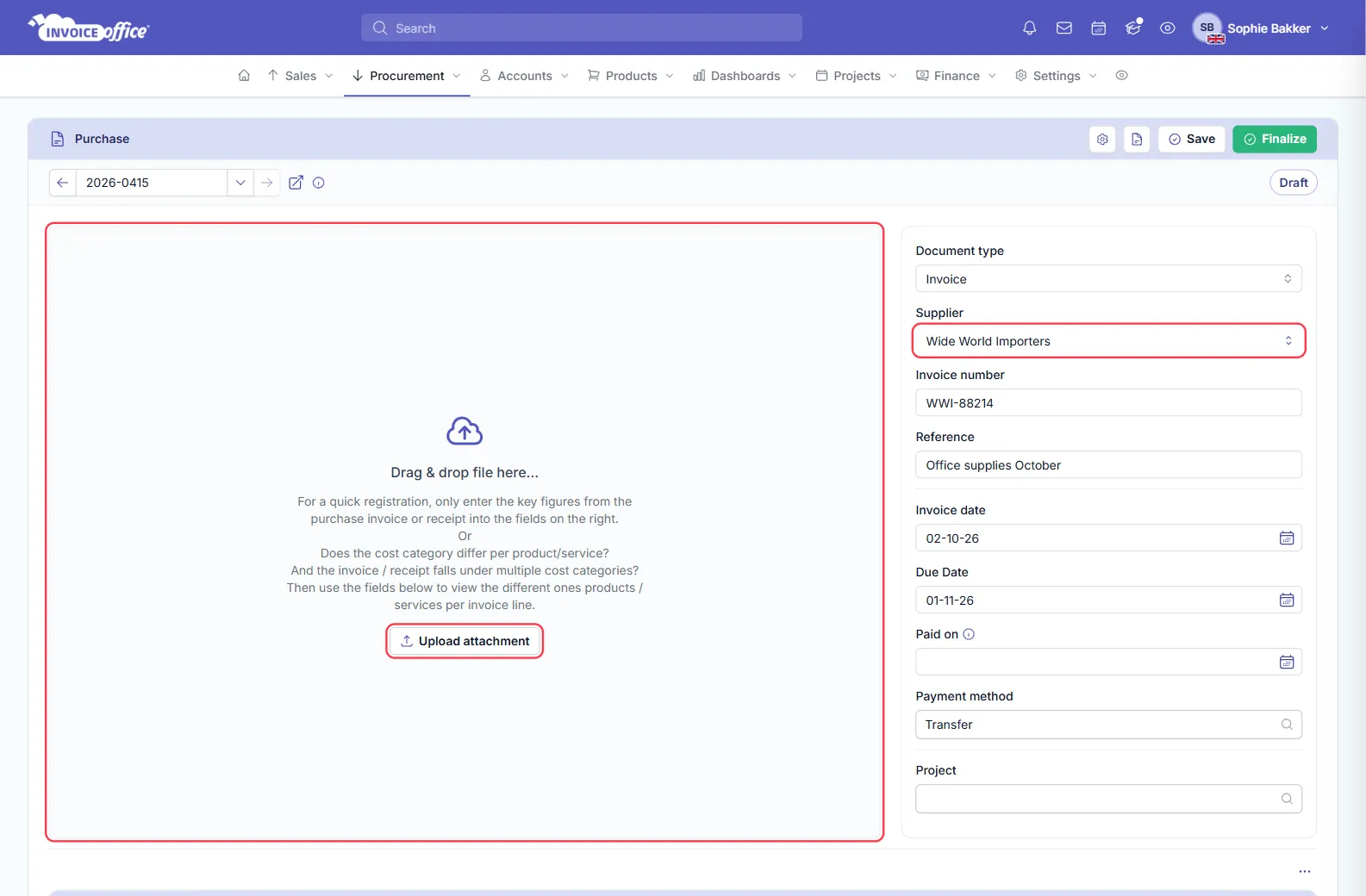Click the Paid on info icon
1366x896 pixels.
[x=969, y=634]
